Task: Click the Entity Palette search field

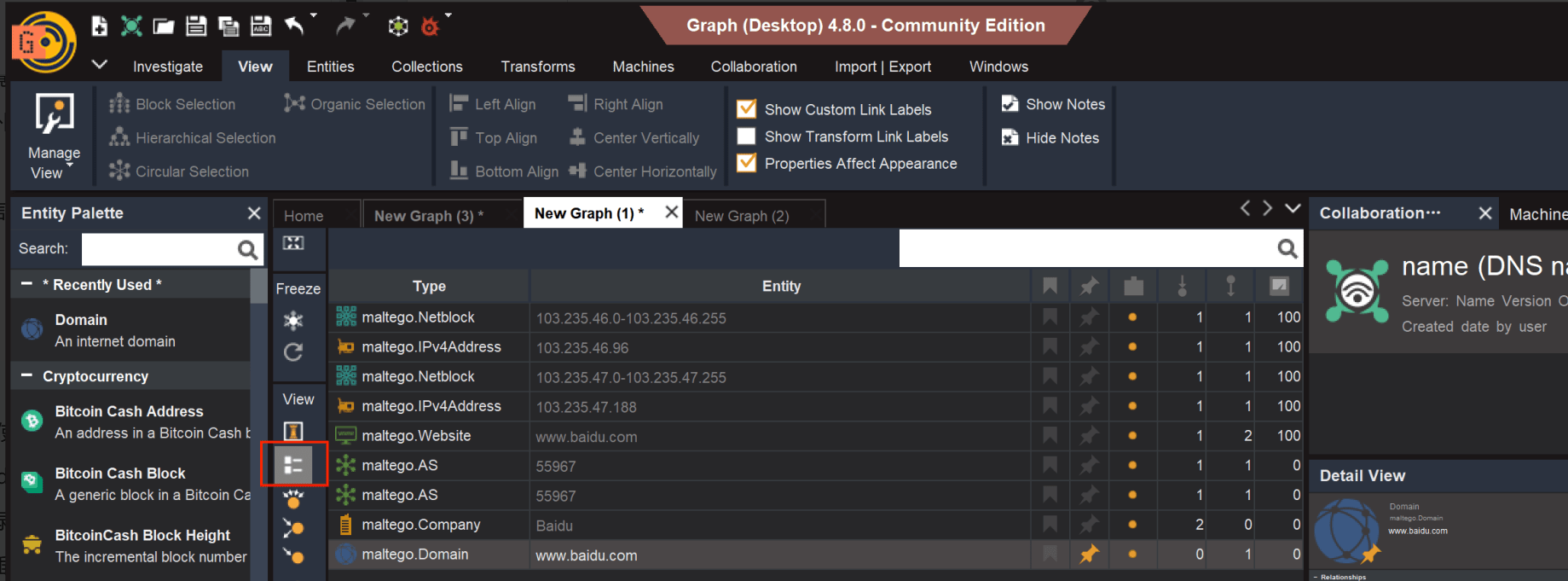Action: (158, 249)
